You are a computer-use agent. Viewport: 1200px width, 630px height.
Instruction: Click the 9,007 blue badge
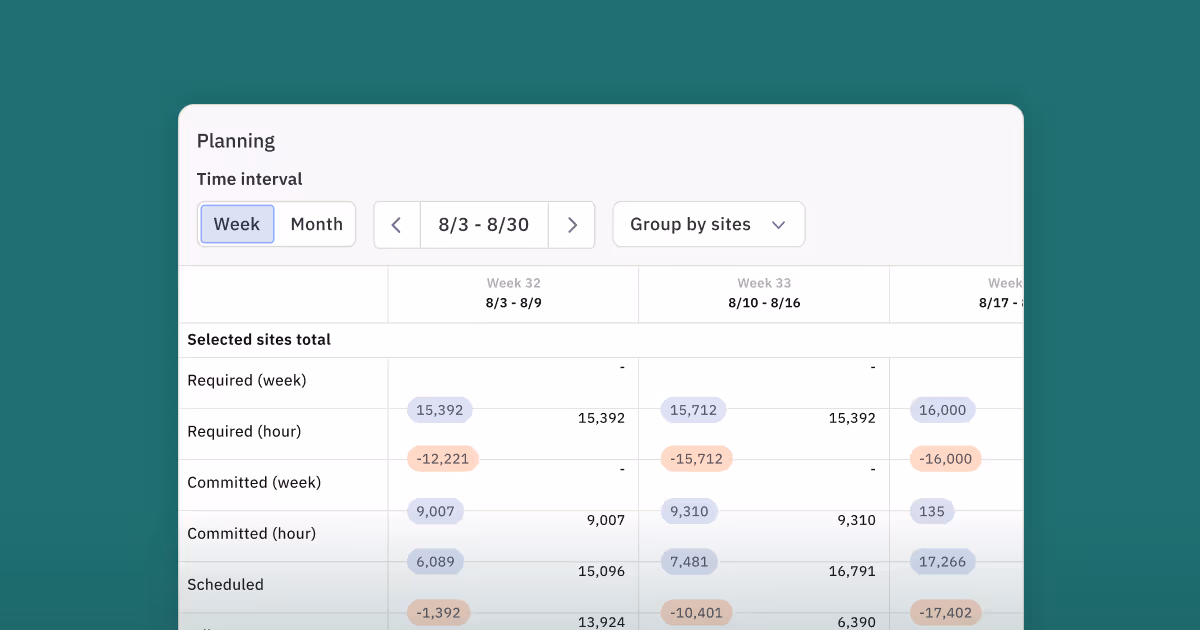click(x=435, y=511)
